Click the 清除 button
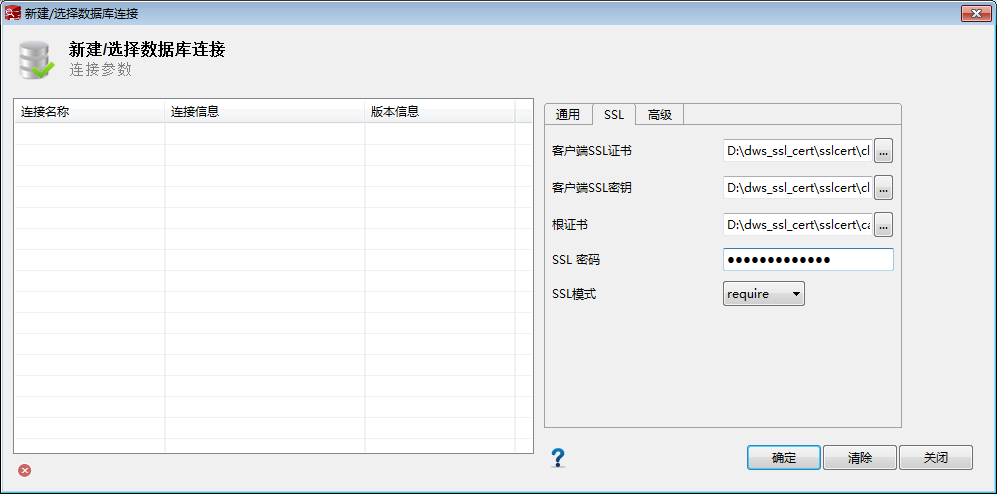997x494 pixels. (x=860, y=458)
